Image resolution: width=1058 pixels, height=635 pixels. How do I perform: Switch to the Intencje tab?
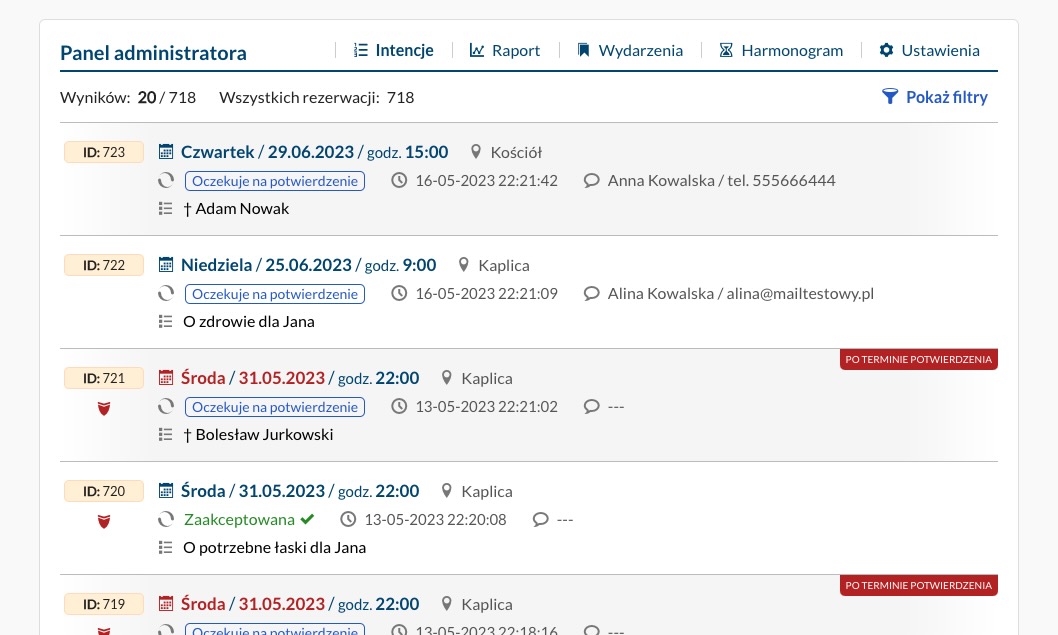click(x=404, y=49)
